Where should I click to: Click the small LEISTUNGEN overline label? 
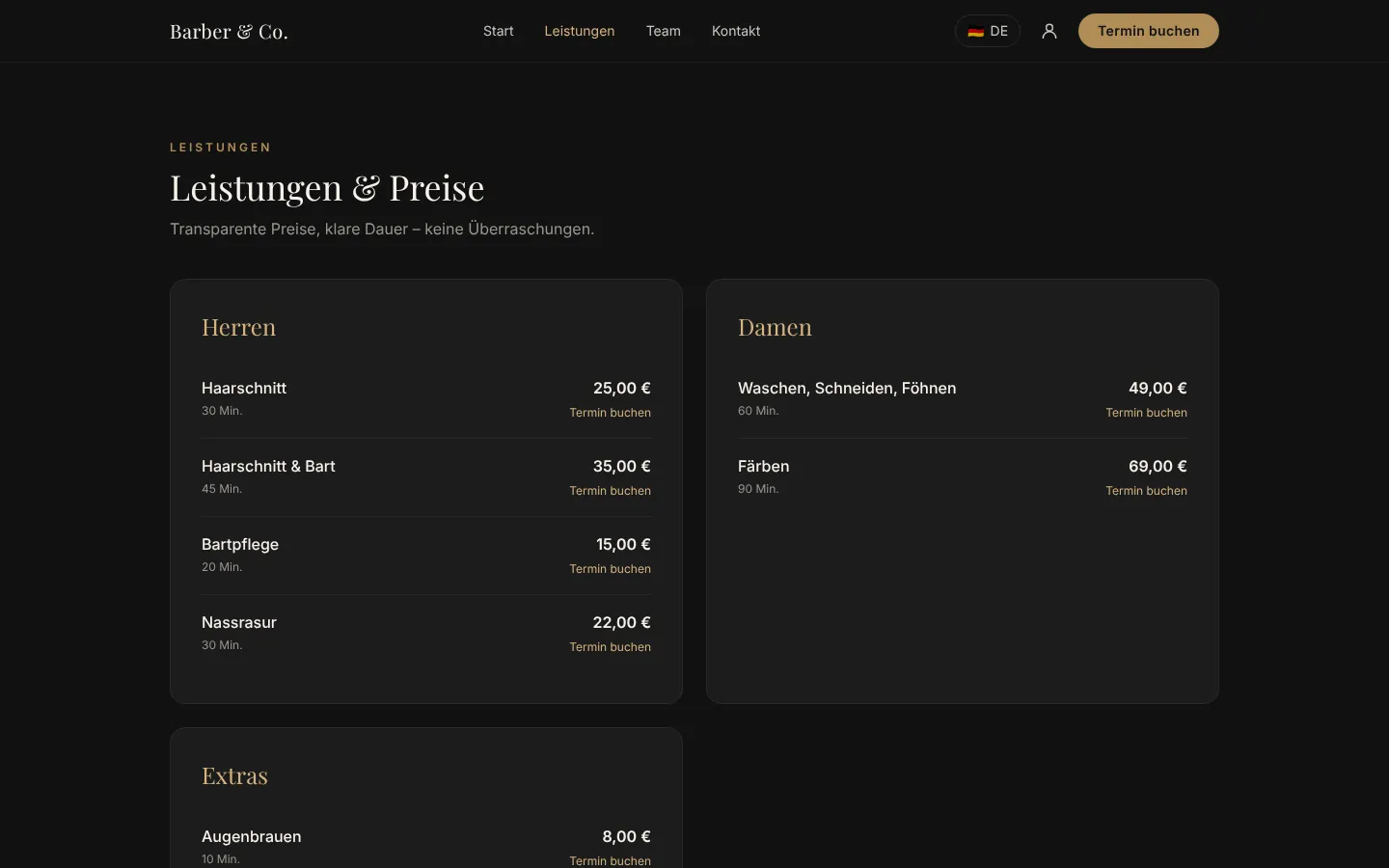pos(221,148)
